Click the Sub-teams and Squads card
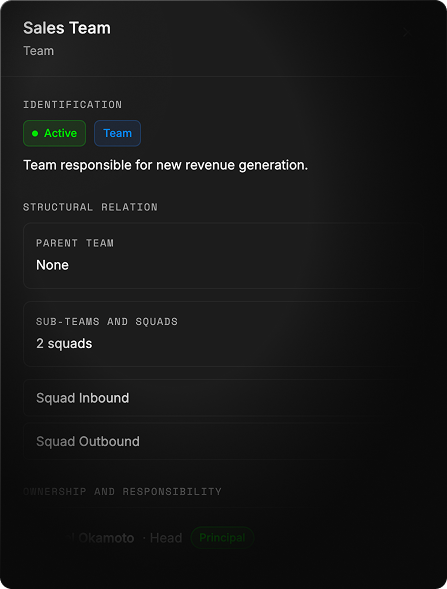 click(224, 334)
